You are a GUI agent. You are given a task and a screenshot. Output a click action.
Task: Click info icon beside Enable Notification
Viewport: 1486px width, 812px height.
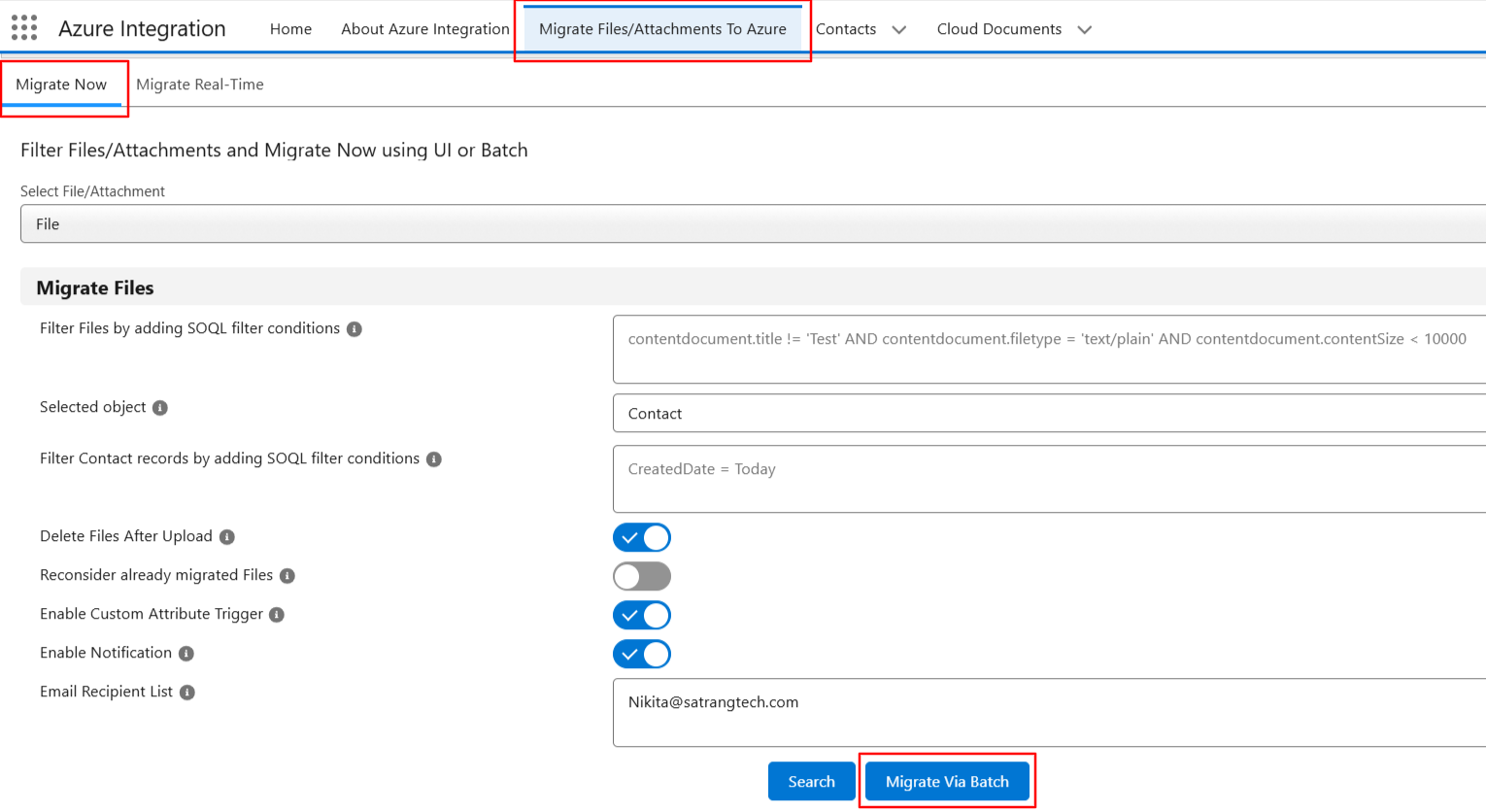point(186,654)
